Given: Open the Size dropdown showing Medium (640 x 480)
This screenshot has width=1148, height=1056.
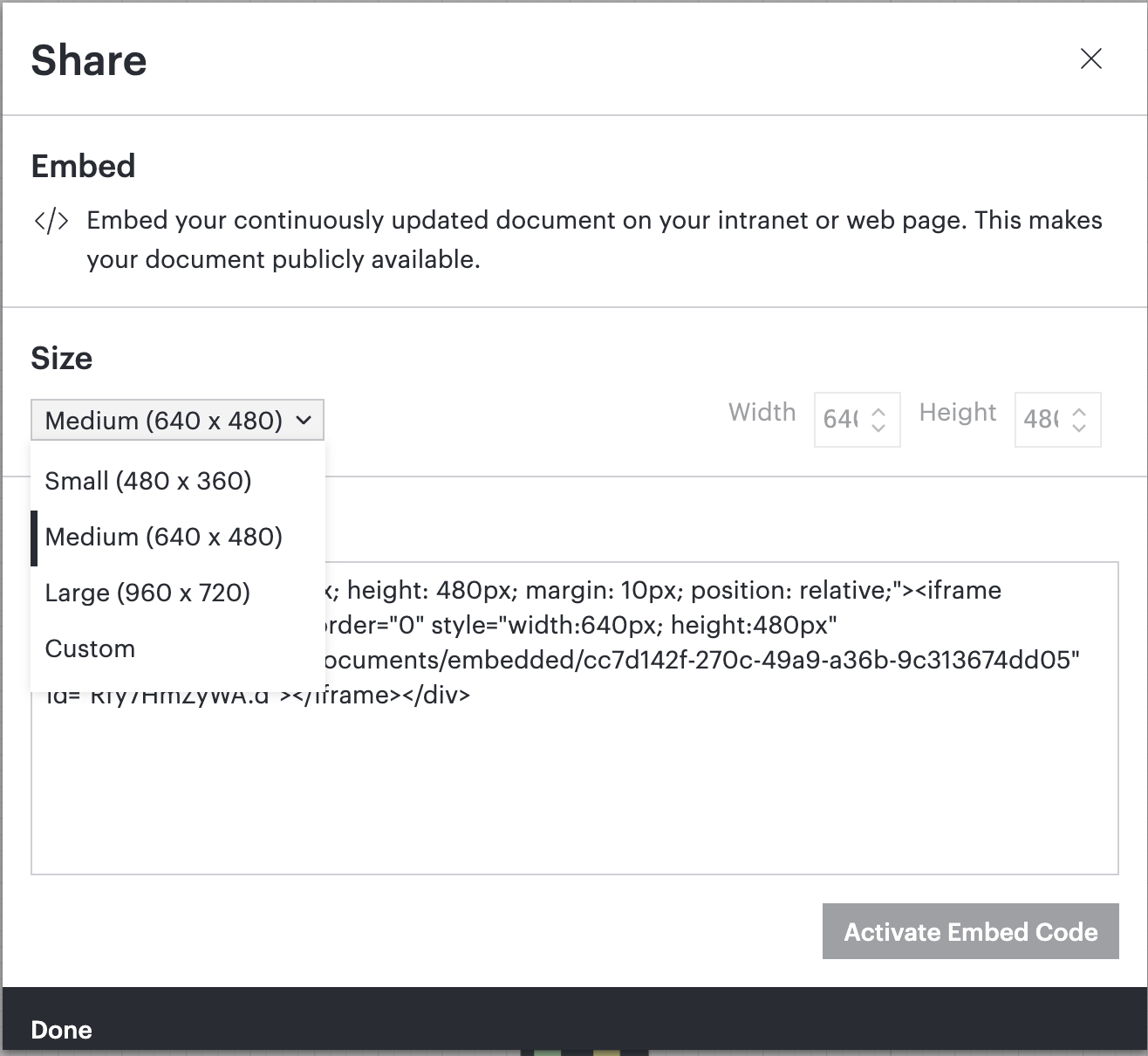Looking at the screenshot, I should [x=177, y=420].
